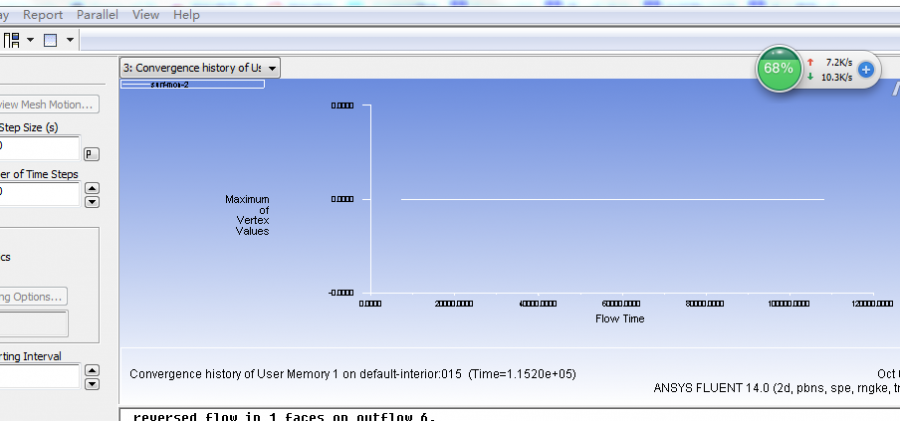Click the Flow Time axis label
The image size is (900, 421).
(620, 319)
